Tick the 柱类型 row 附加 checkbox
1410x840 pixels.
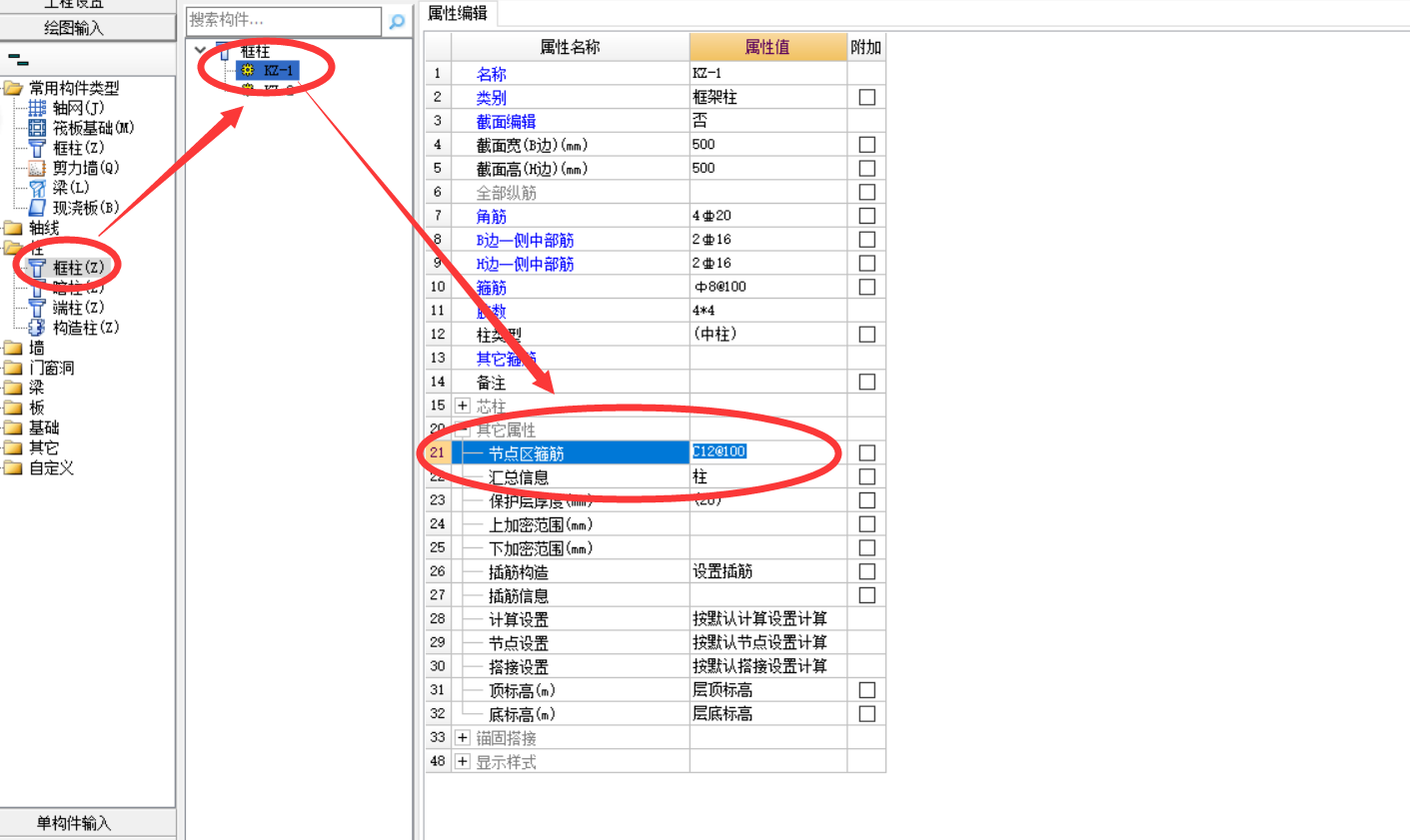click(x=866, y=335)
